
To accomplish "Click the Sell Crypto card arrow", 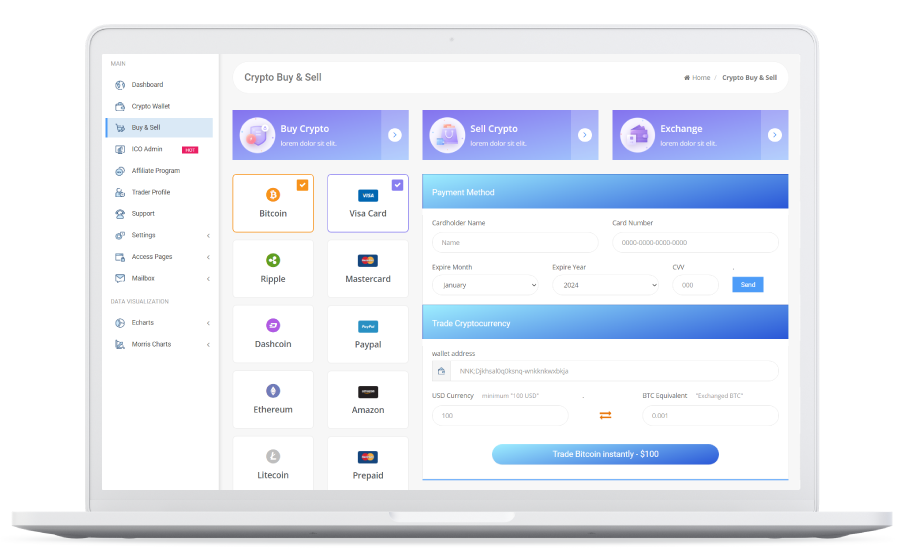I will [x=585, y=135].
